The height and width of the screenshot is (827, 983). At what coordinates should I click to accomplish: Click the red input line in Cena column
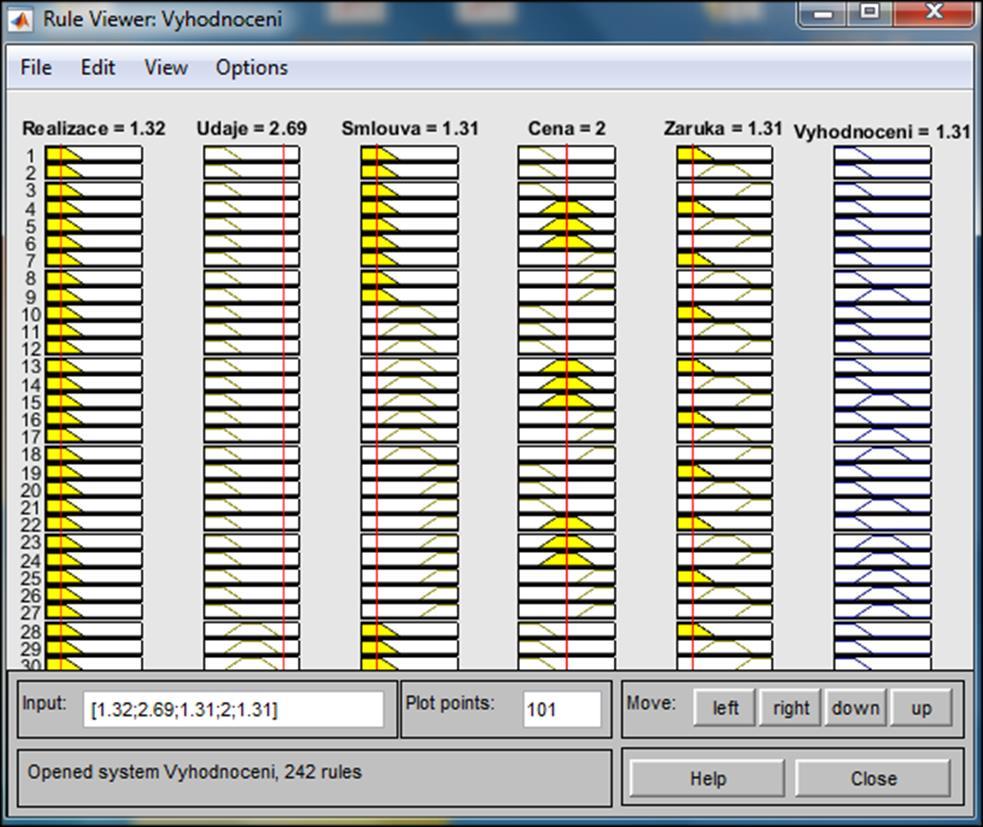click(x=566, y=408)
